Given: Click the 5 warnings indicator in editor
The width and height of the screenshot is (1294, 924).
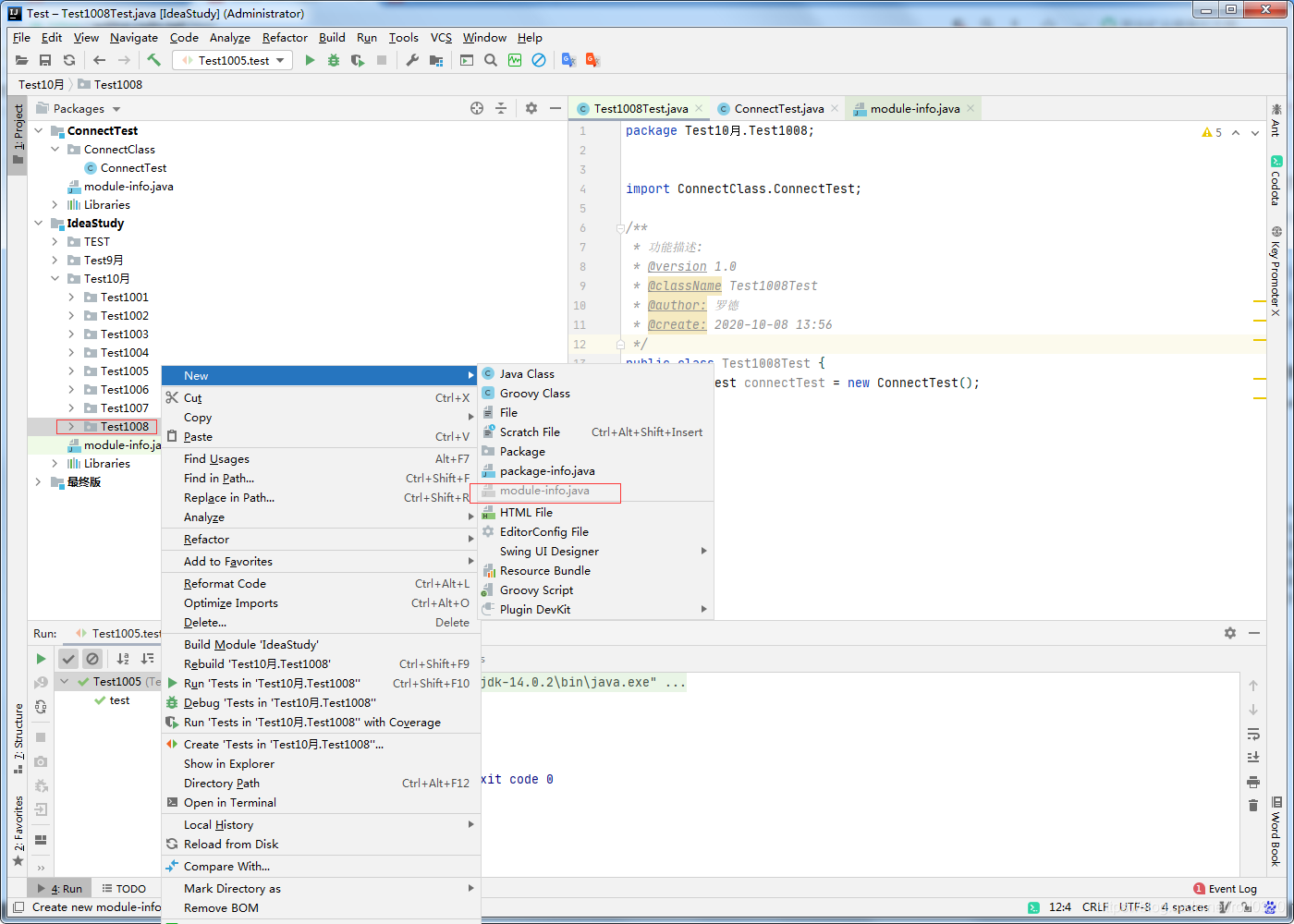Looking at the screenshot, I should tap(1212, 132).
